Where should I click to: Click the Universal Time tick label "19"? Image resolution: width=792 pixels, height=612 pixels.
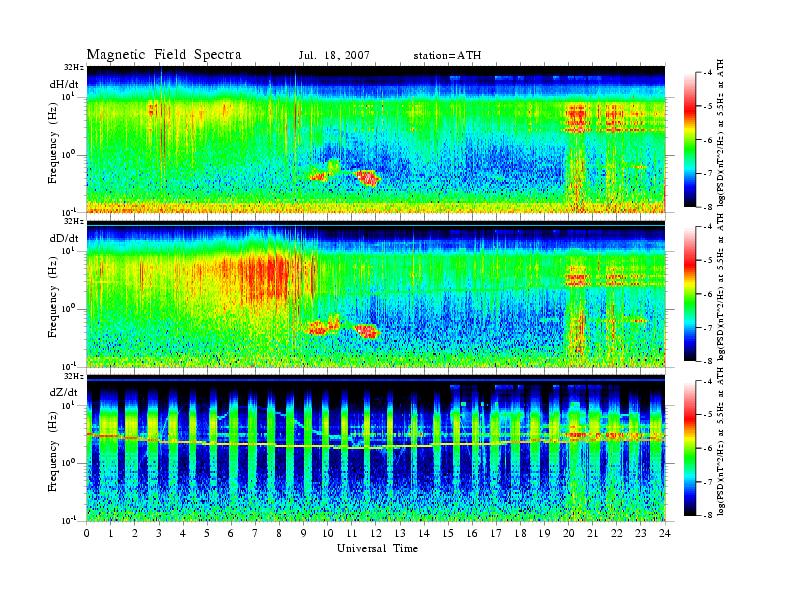[544, 534]
